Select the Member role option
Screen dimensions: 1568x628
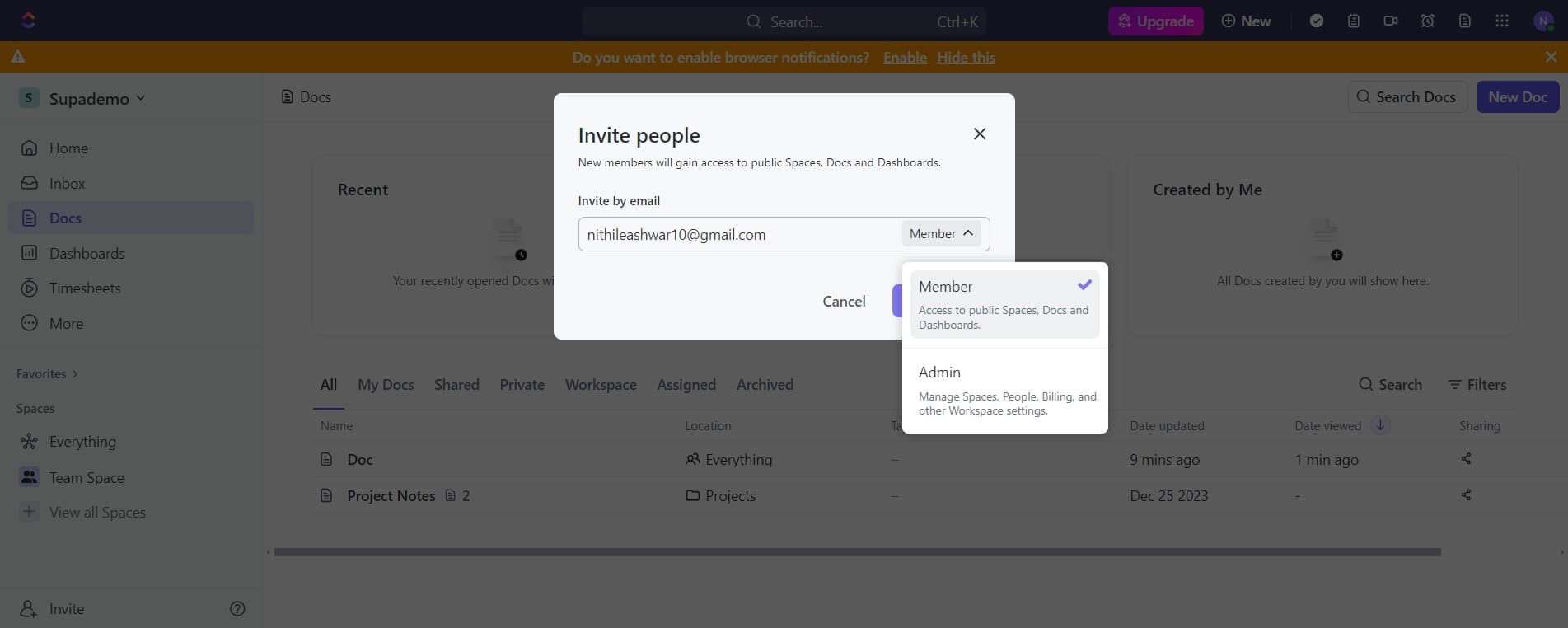coord(1004,304)
